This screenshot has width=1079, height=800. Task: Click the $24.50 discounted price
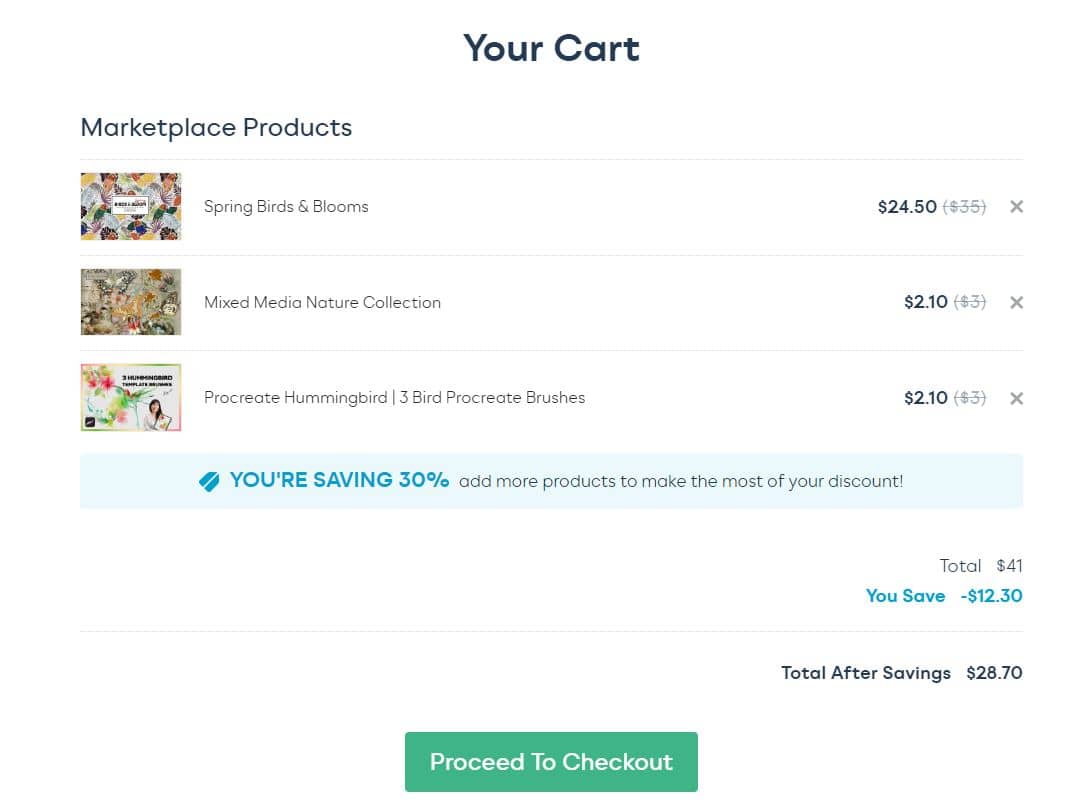click(x=907, y=206)
